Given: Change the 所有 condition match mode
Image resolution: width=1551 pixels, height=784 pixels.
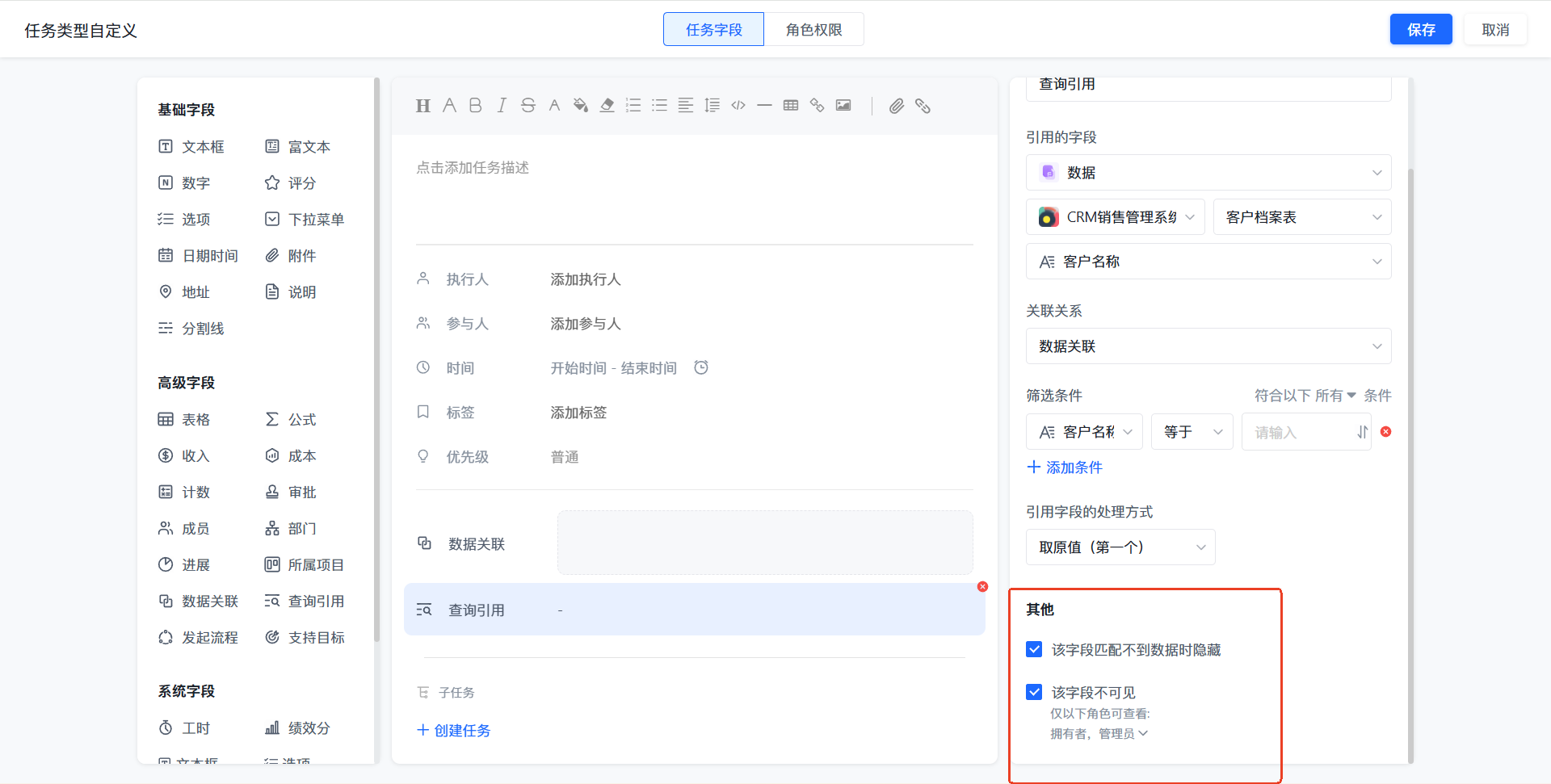Looking at the screenshot, I should click(x=1335, y=396).
